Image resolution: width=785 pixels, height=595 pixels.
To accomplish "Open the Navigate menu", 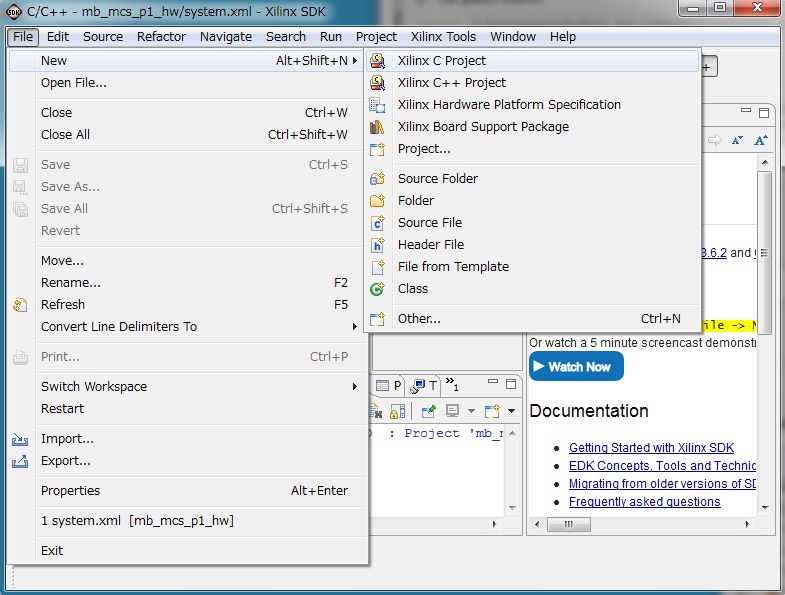I will tap(226, 37).
